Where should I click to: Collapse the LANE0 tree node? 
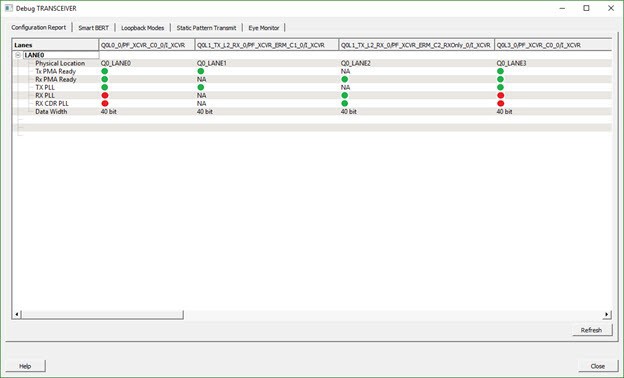pyautogui.click(x=18, y=55)
